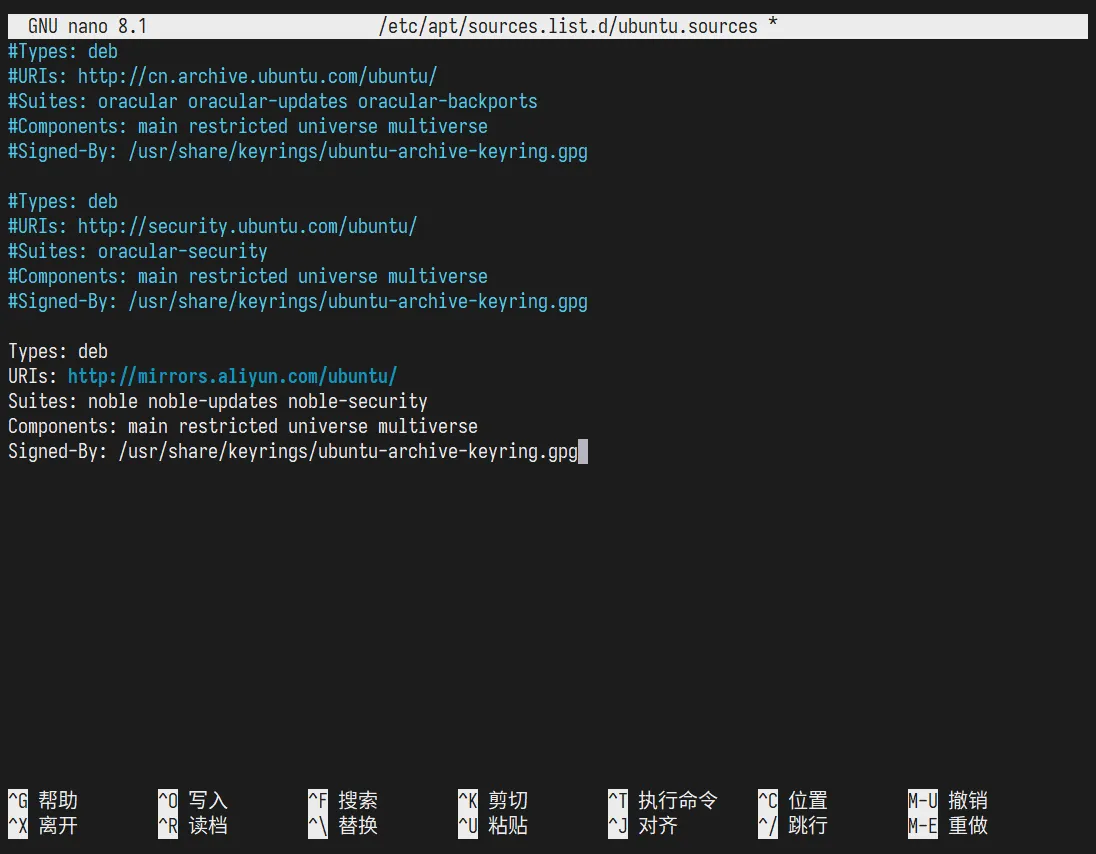This screenshot has width=1096, height=854.
Task: Click the ^X 离开 exit shortcut
Action: click(43, 825)
